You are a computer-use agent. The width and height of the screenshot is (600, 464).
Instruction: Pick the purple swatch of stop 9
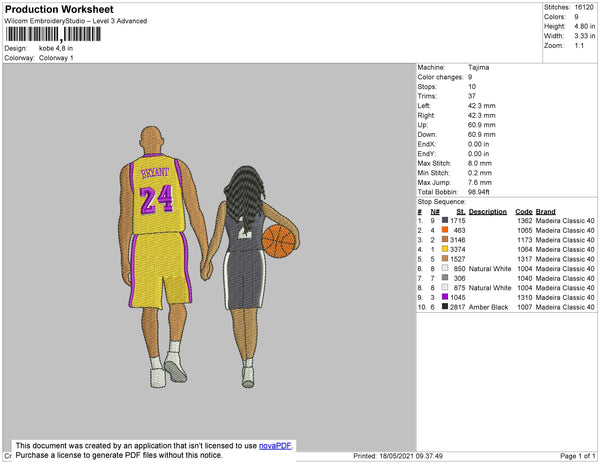pyautogui.click(x=445, y=297)
